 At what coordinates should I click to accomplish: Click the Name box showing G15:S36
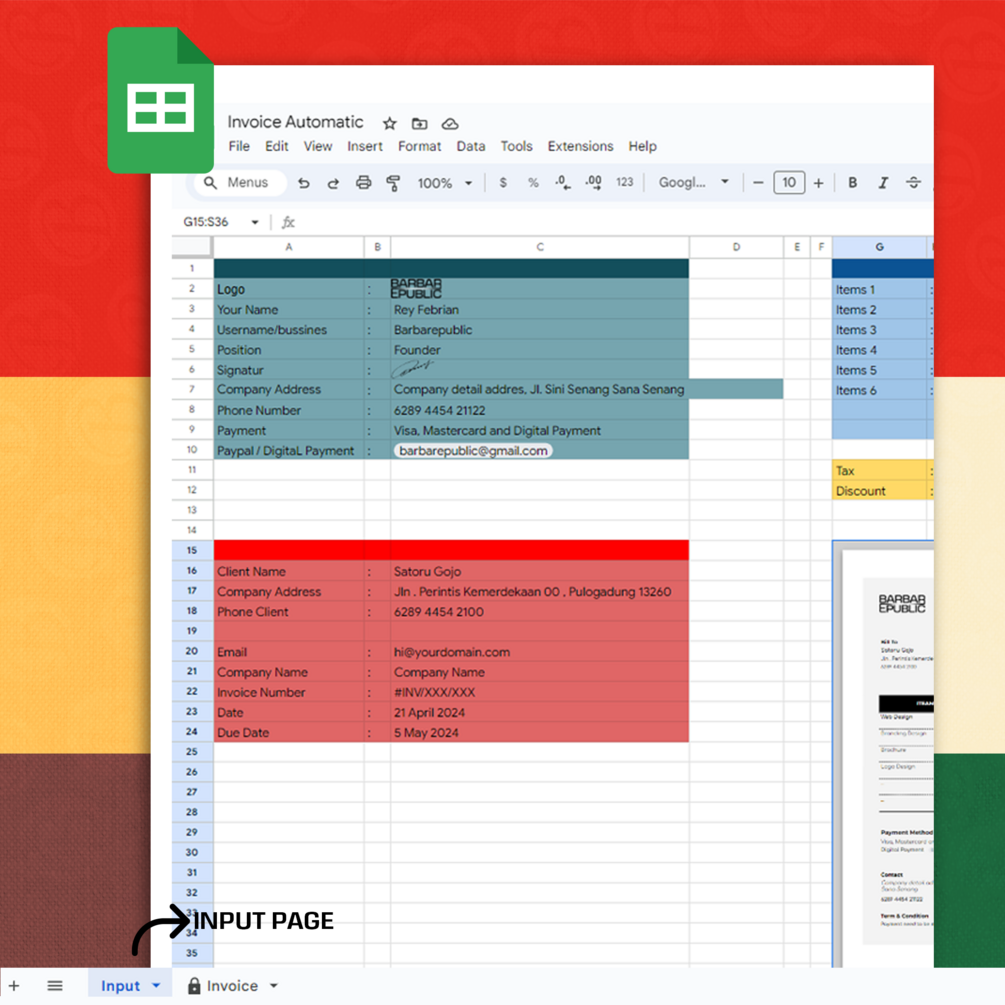[x=206, y=222]
